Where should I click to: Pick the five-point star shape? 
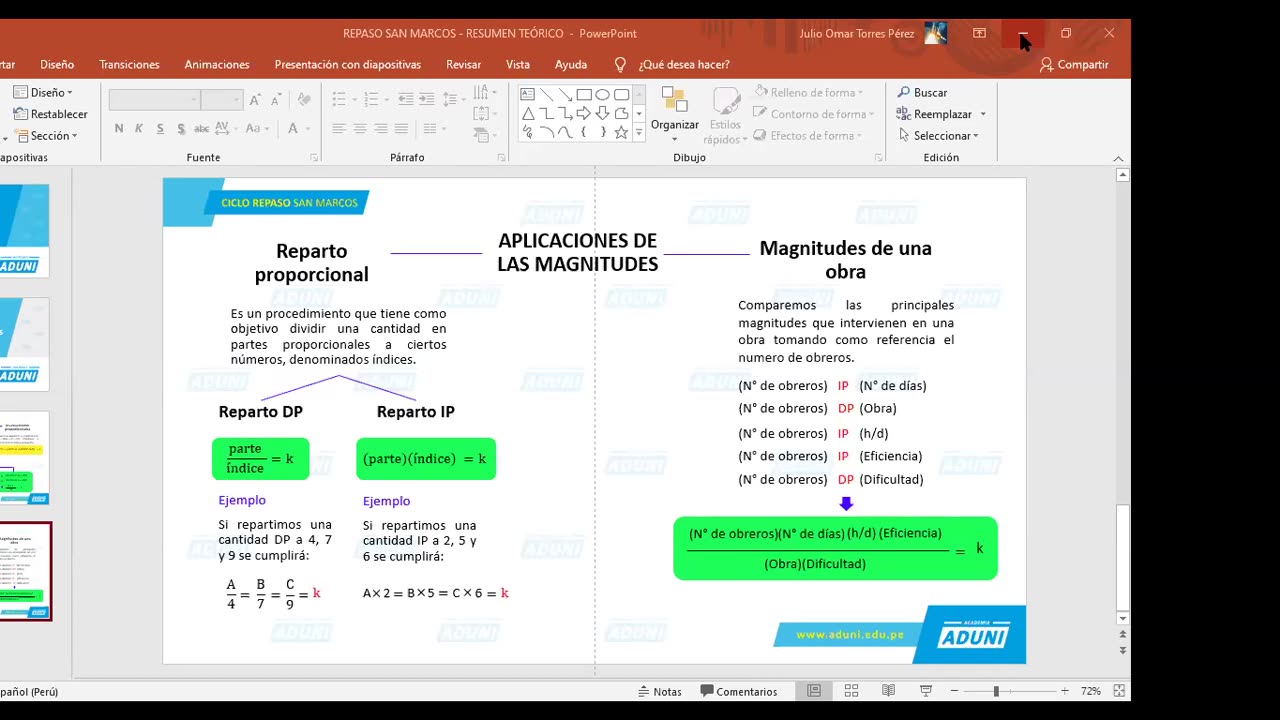click(x=621, y=132)
